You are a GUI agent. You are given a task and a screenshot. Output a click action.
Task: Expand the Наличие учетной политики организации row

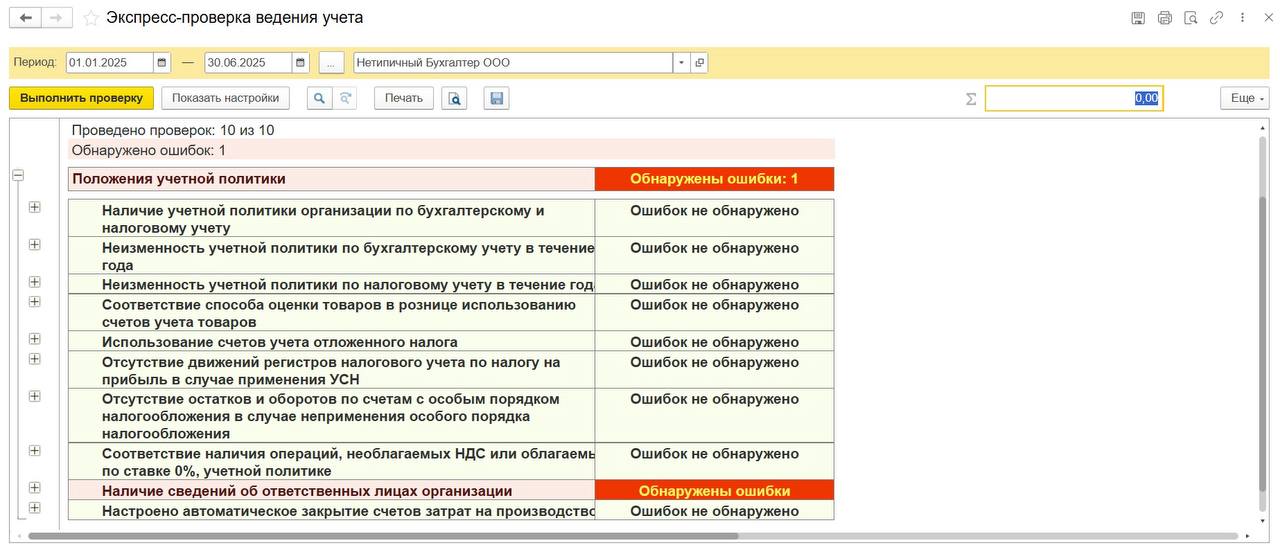[x=35, y=207]
